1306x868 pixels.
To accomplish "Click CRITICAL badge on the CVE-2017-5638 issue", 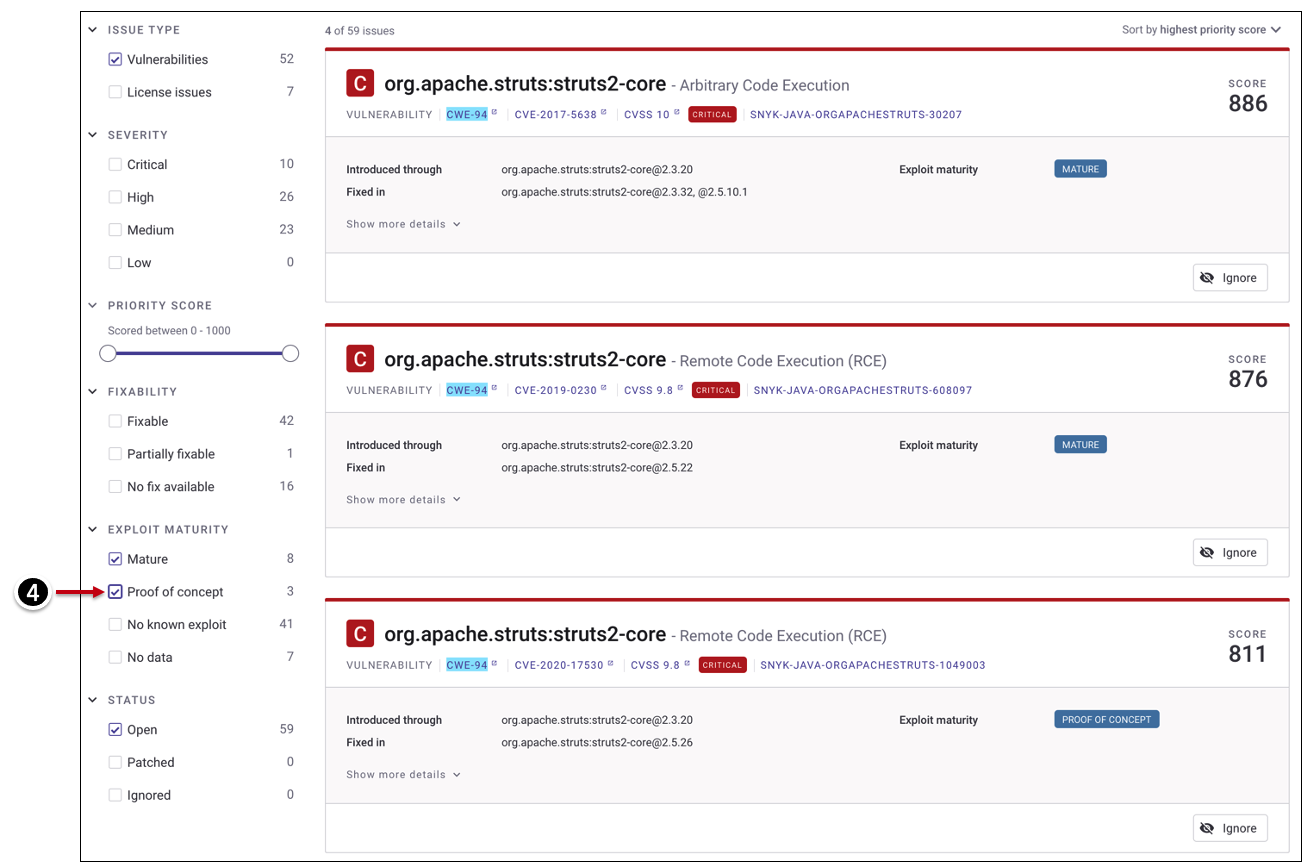I will [713, 115].
